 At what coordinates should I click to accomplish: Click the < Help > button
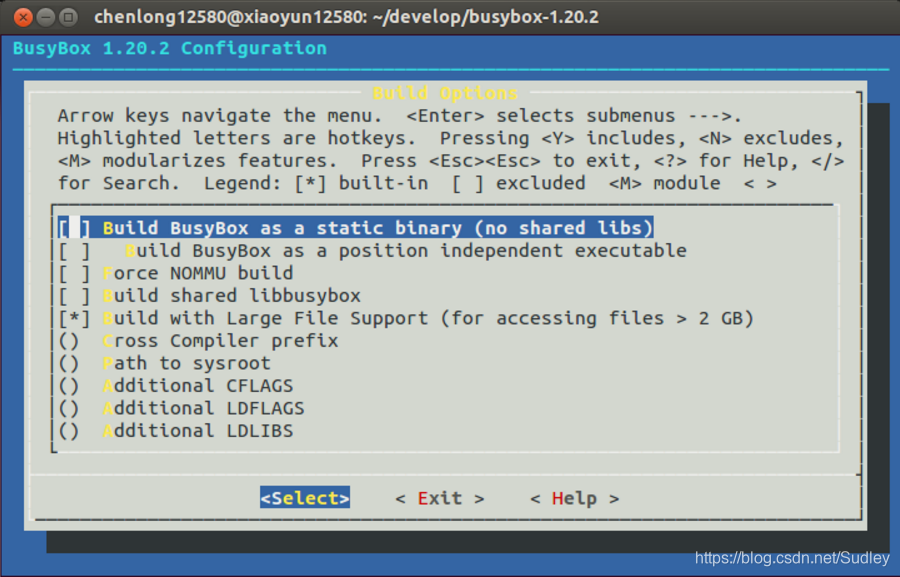pyautogui.click(x=575, y=498)
